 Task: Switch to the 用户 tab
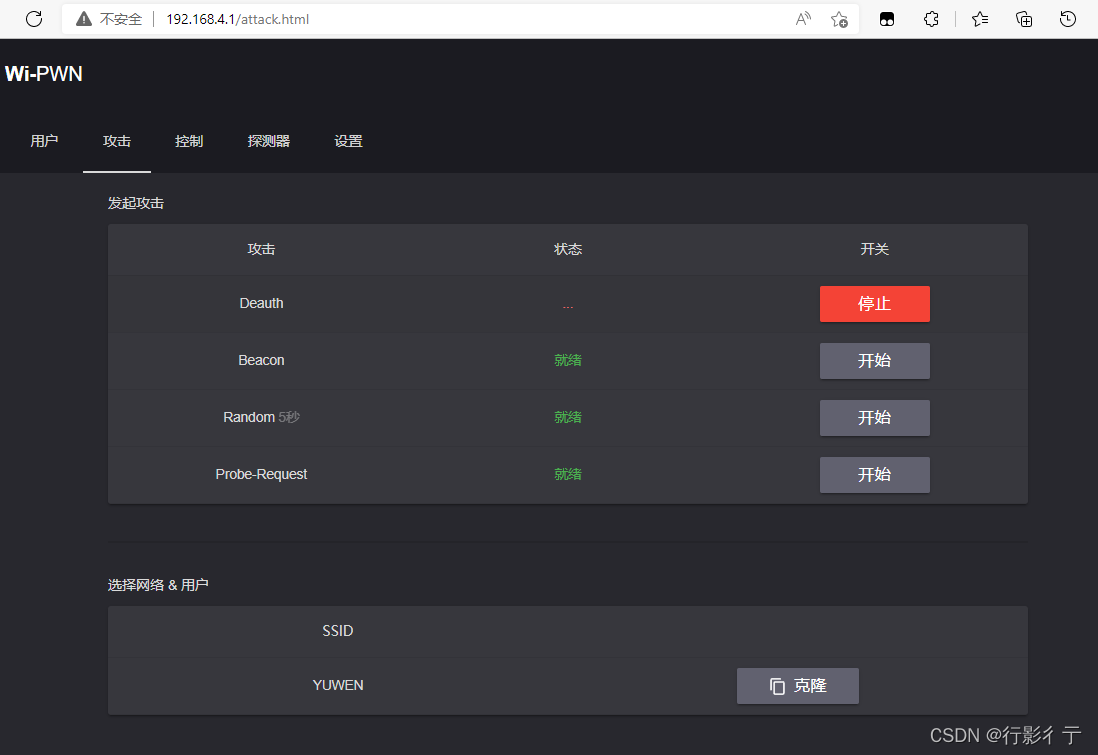click(x=44, y=141)
